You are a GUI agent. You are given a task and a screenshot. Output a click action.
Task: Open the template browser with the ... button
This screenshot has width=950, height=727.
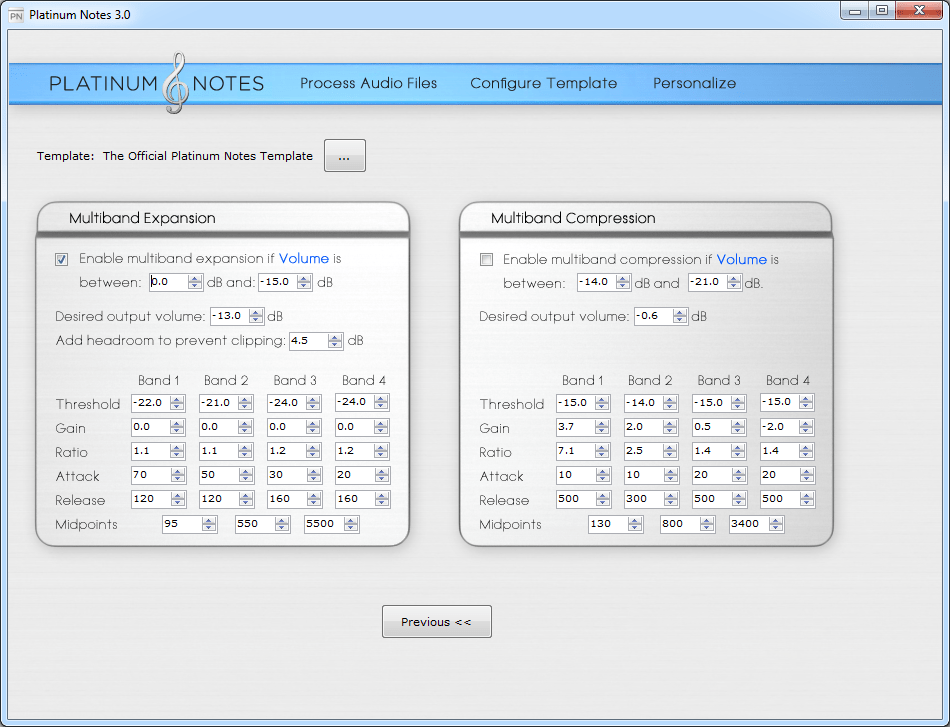[344, 155]
